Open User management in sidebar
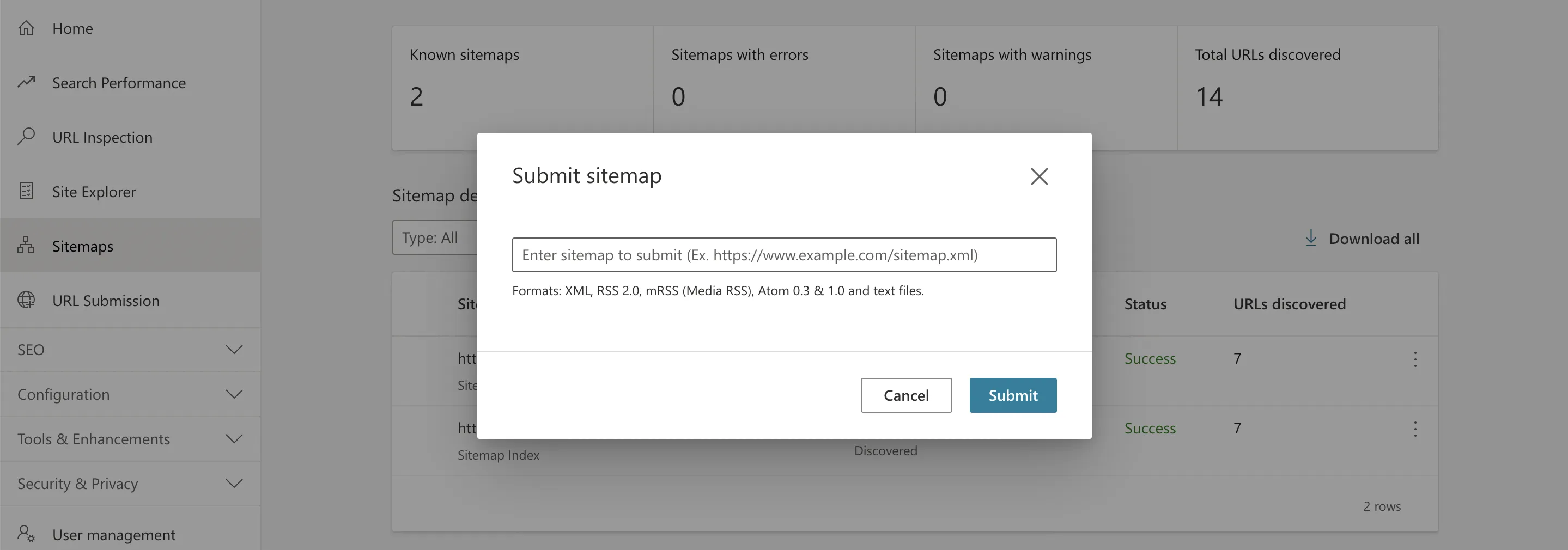Image resolution: width=1568 pixels, height=550 pixels. click(130, 534)
